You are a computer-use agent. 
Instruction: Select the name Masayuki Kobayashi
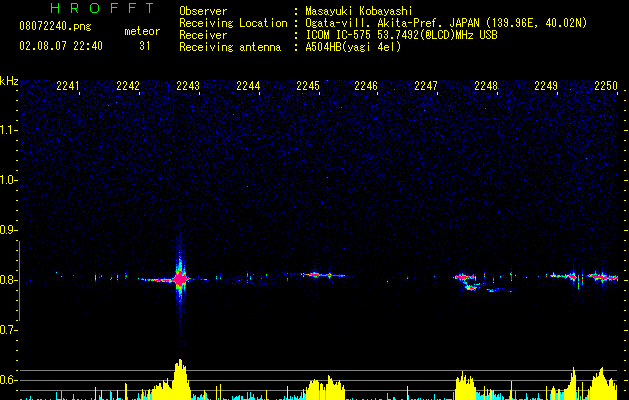point(359,11)
